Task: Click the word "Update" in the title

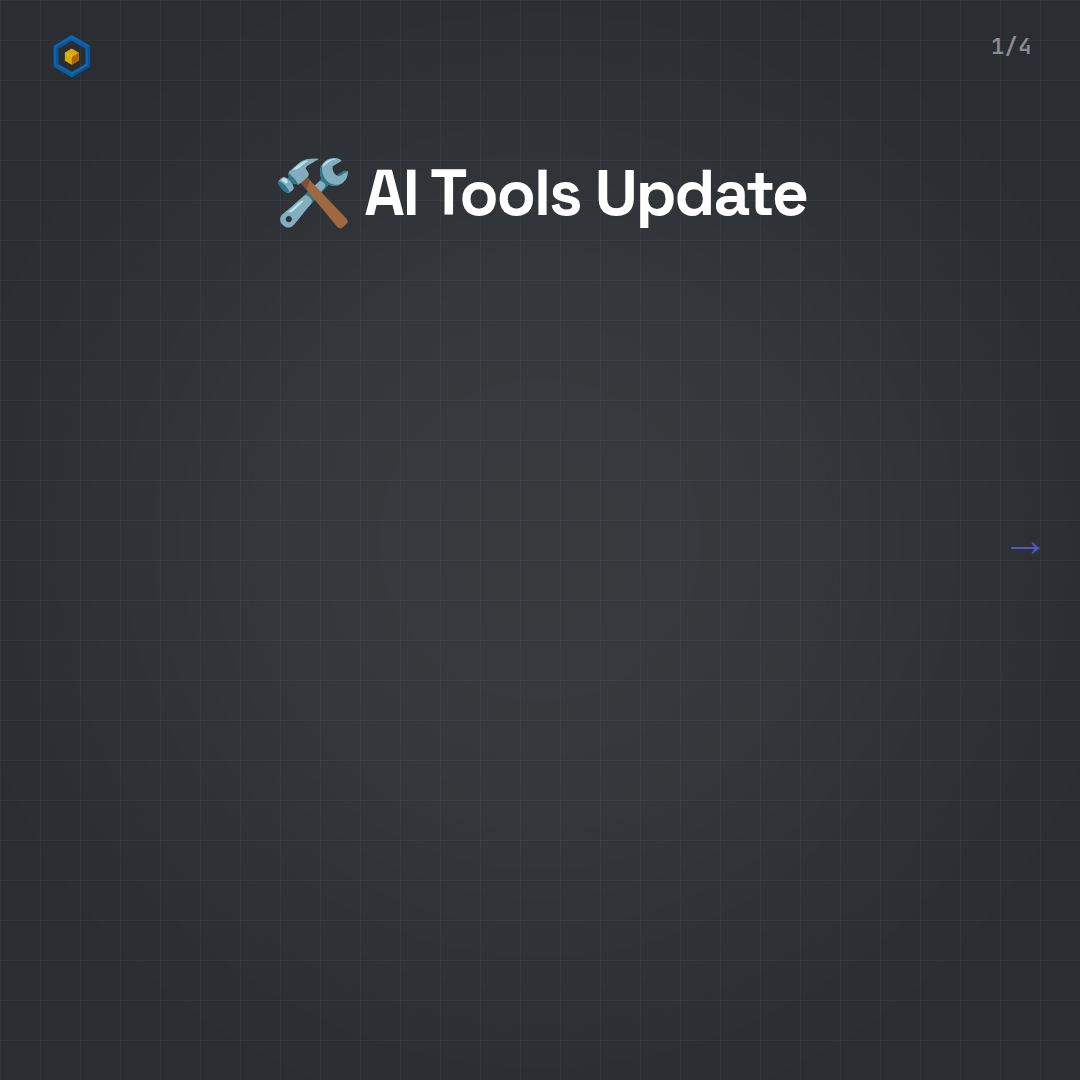Action: click(701, 196)
